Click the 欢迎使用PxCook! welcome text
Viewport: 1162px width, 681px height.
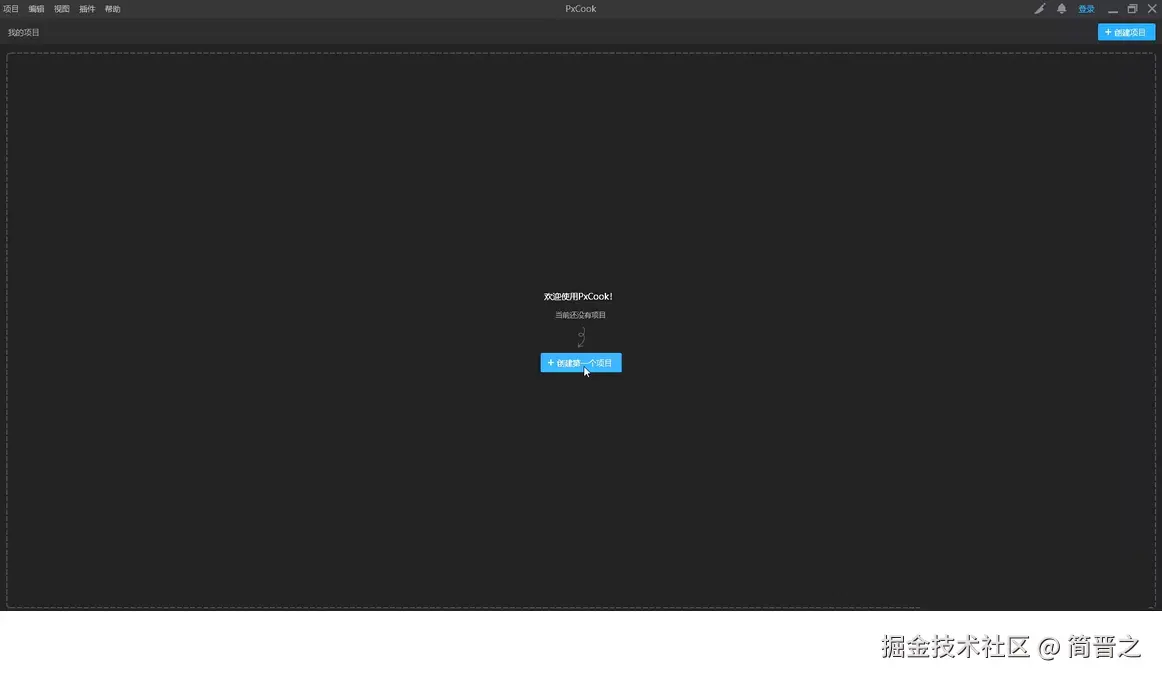click(x=578, y=296)
